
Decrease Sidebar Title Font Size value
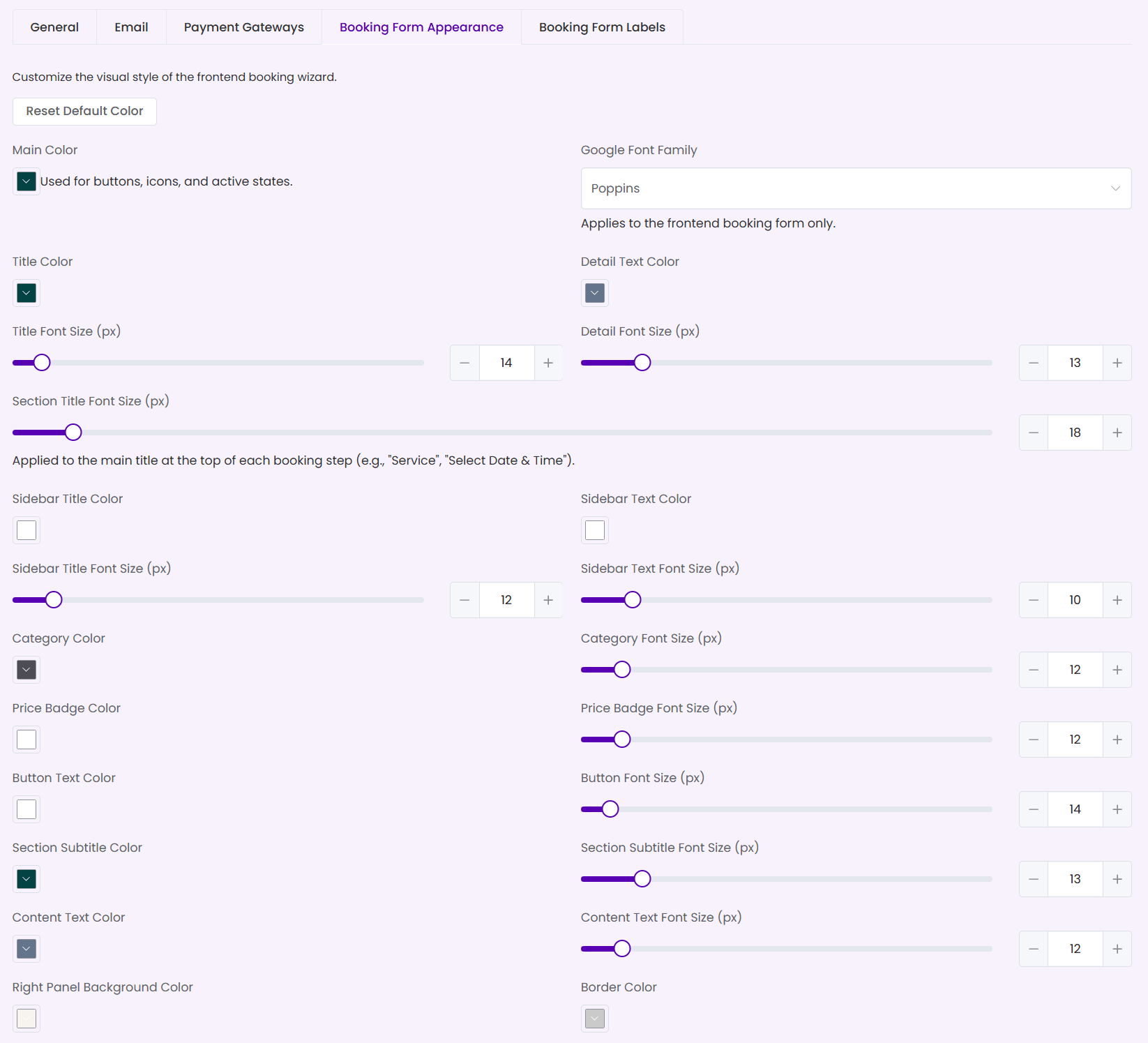[465, 600]
